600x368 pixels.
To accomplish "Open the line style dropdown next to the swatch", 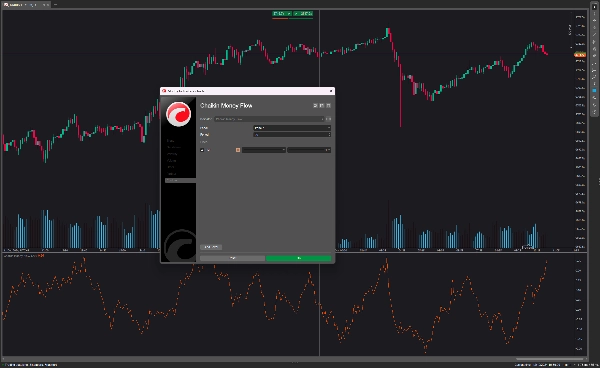I will pos(264,150).
